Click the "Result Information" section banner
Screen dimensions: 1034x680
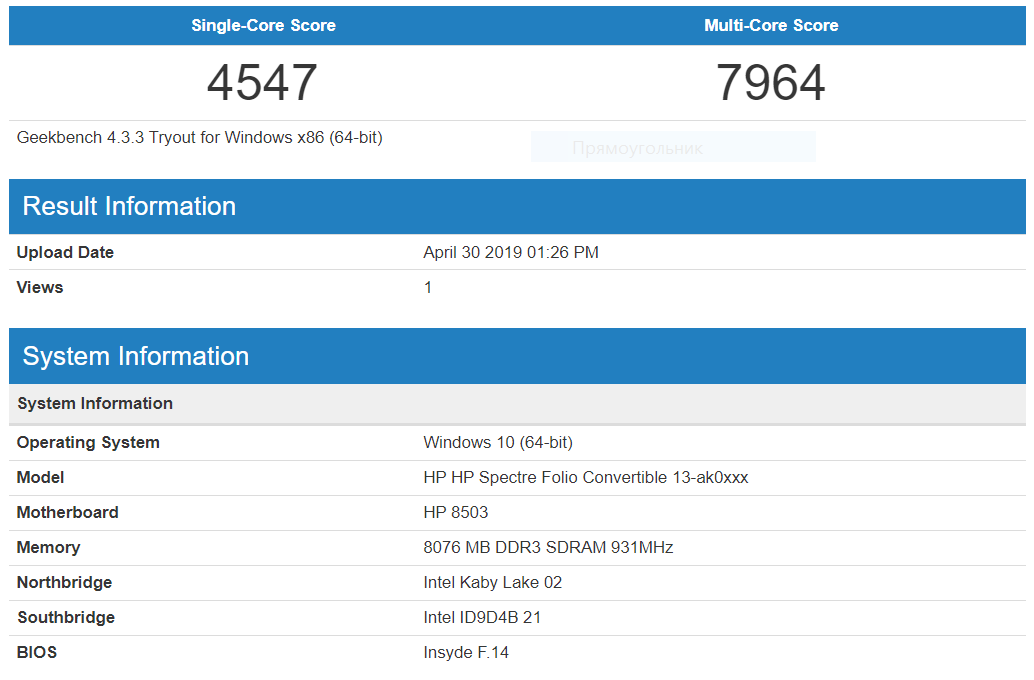517,206
